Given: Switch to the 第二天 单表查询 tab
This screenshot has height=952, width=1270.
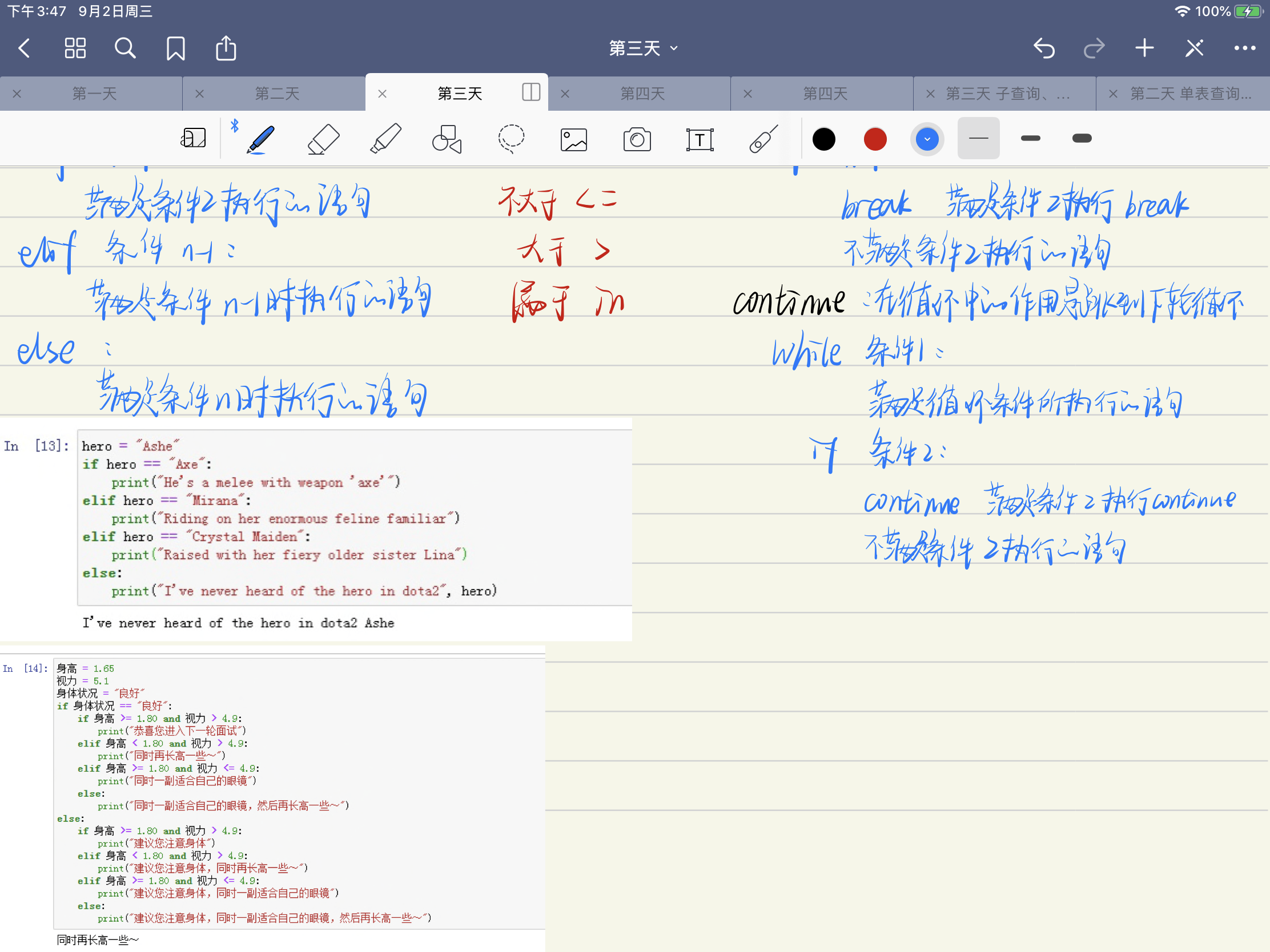Looking at the screenshot, I should point(1190,94).
